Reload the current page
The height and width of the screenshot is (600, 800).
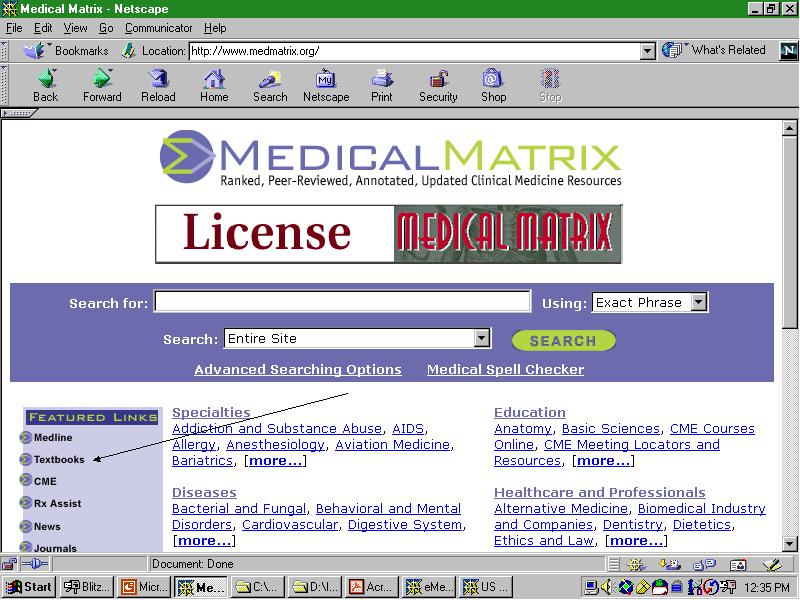(158, 86)
